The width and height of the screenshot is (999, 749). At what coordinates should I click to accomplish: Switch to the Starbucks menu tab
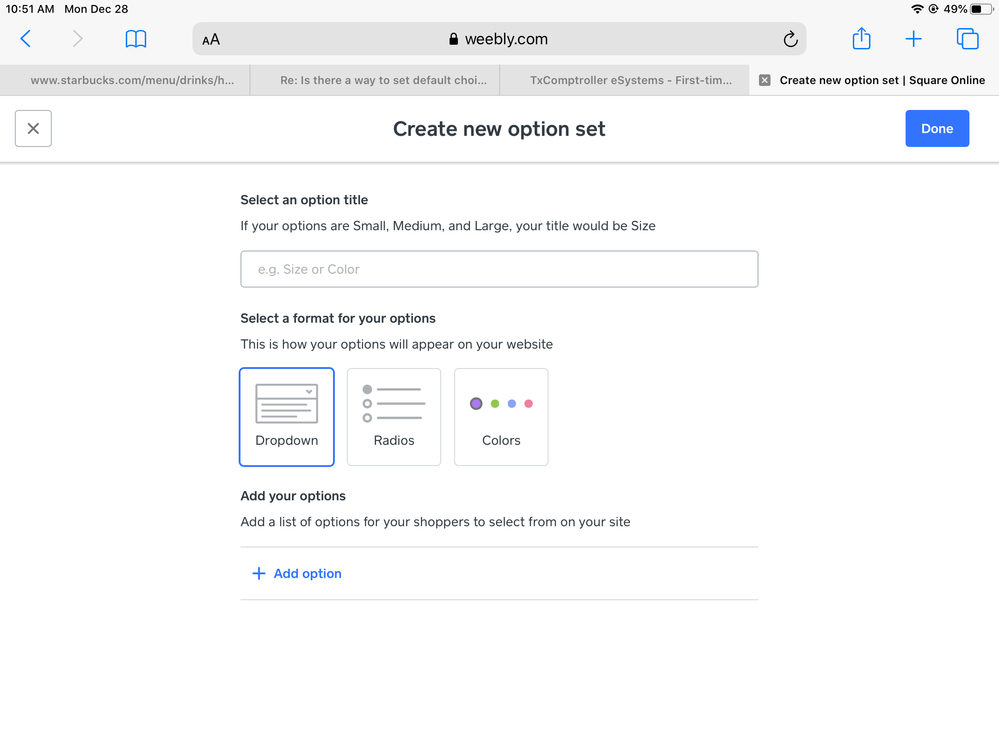click(x=132, y=80)
